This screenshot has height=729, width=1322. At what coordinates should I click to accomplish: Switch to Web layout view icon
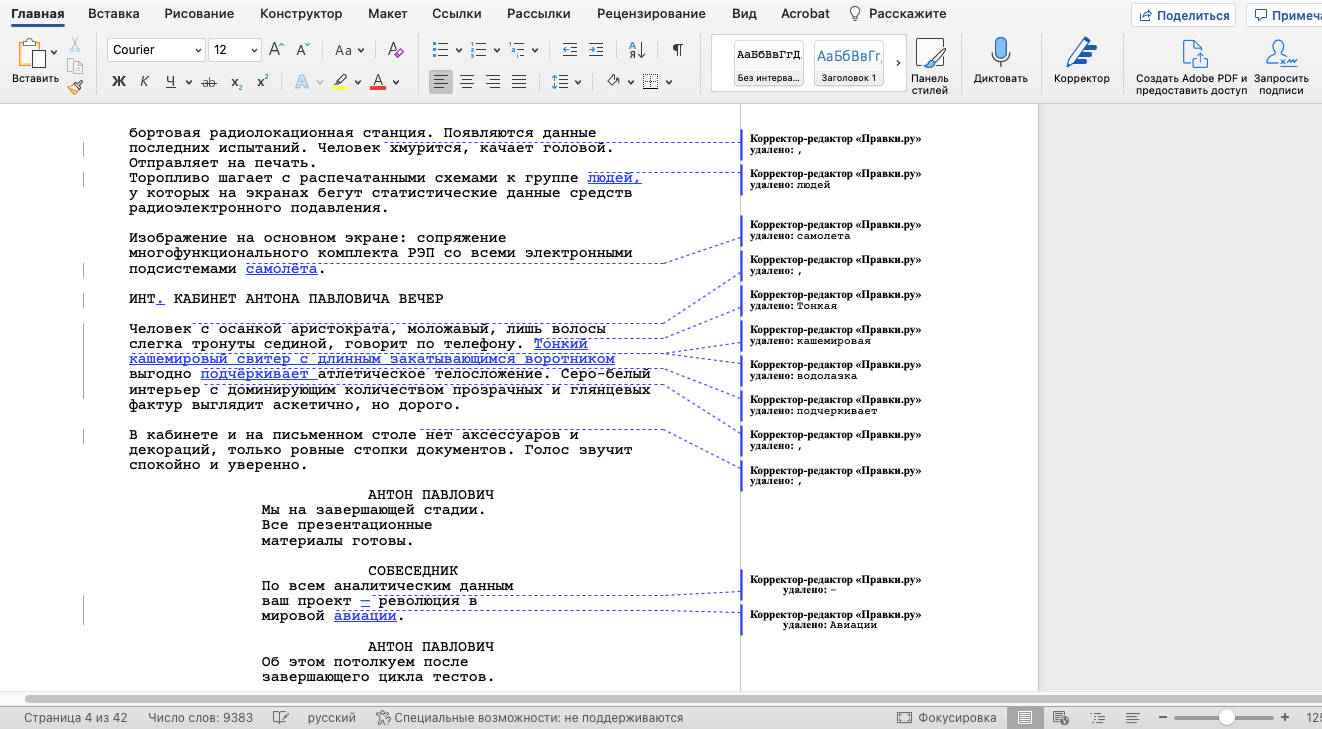click(1061, 718)
